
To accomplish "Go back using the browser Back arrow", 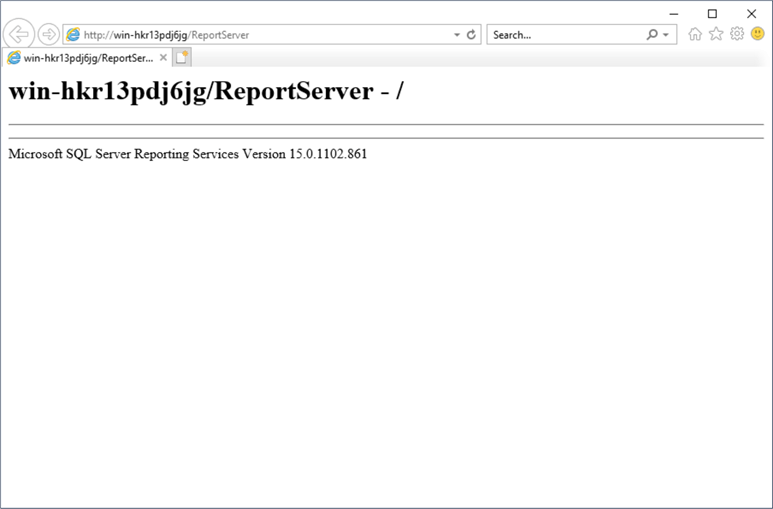I will click(19, 35).
